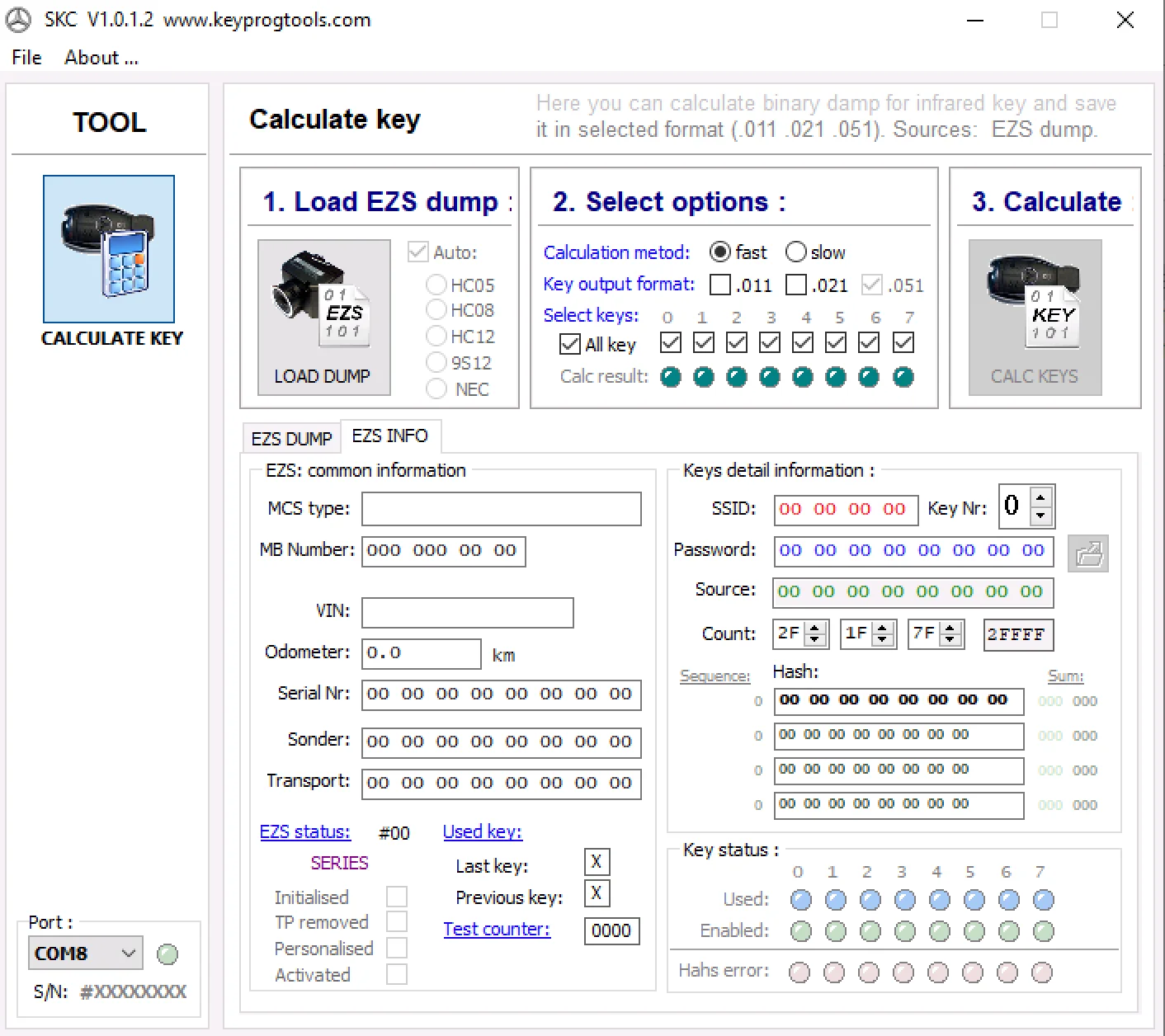Uncheck the All key checkbox
The width and height of the screenshot is (1165, 1036).
pyautogui.click(x=570, y=344)
